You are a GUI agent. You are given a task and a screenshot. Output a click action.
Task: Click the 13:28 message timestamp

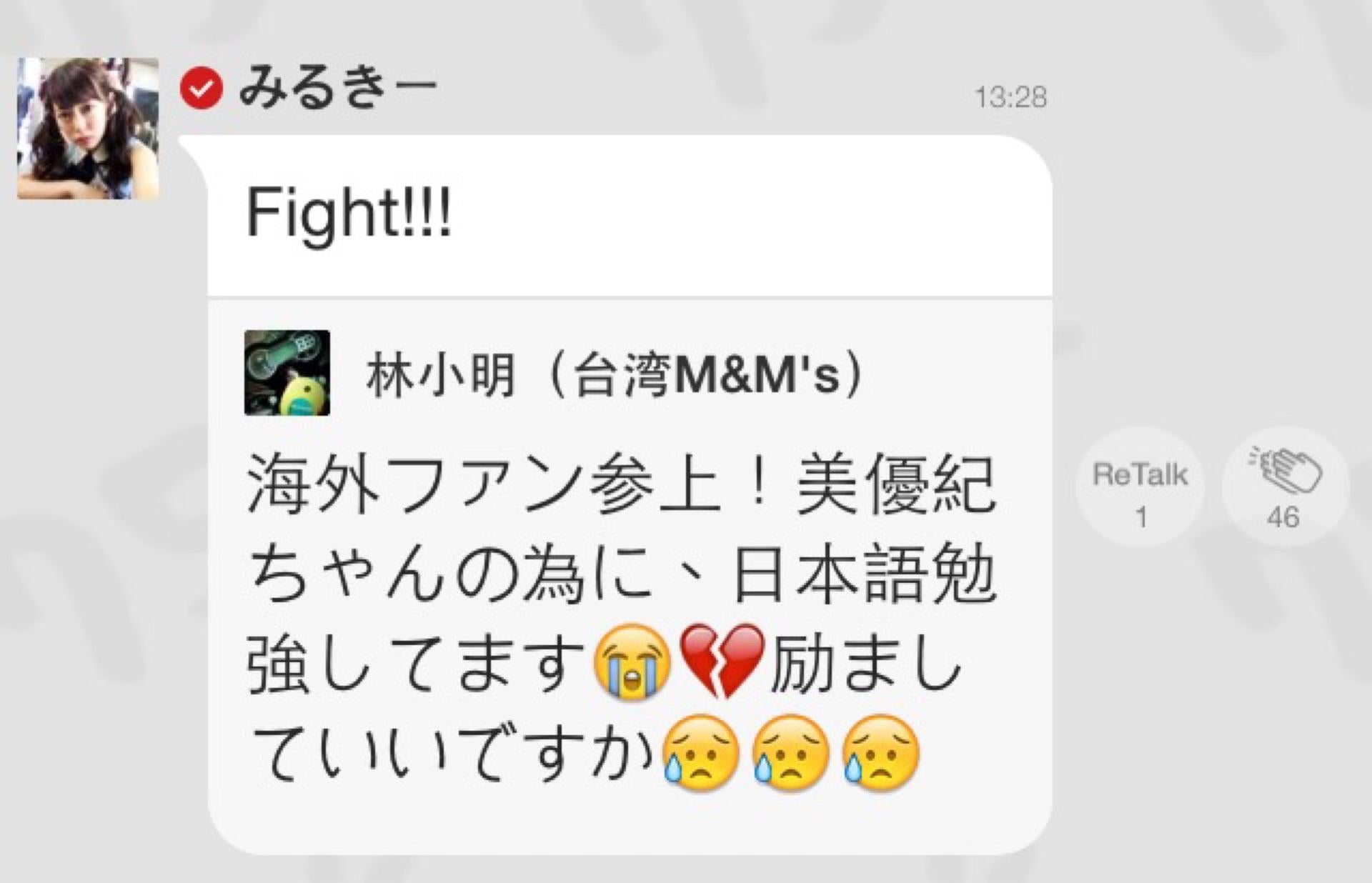click(x=1011, y=97)
